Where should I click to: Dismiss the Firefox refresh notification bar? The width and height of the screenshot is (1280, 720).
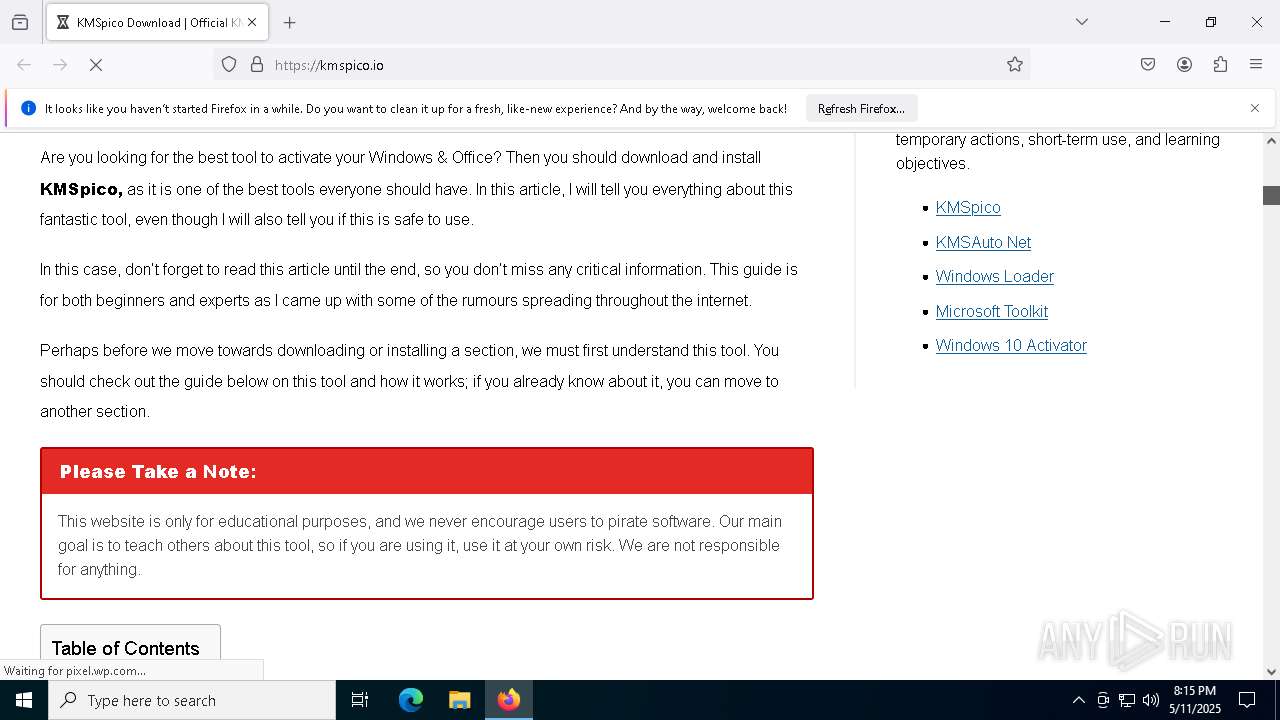click(x=1255, y=108)
